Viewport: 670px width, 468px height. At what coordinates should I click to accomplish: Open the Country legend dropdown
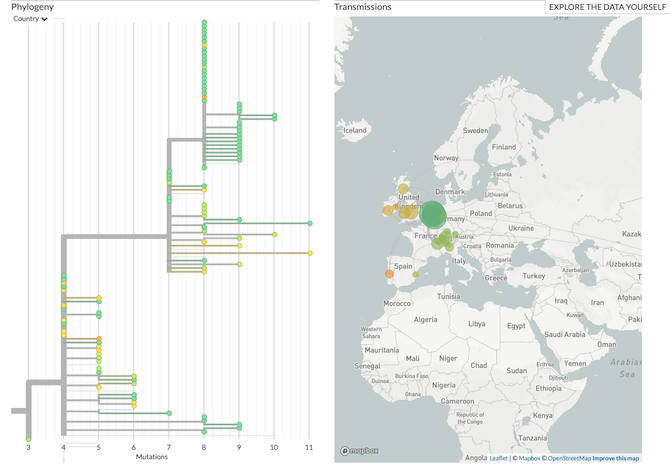31,19
